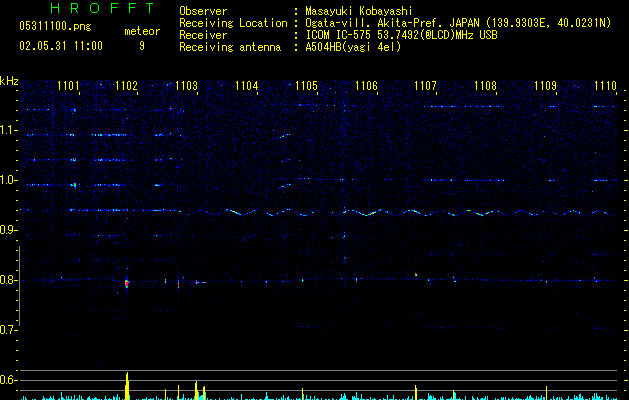
Task: Click the red meteor echo near 1102
Action: pyautogui.click(x=127, y=284)
